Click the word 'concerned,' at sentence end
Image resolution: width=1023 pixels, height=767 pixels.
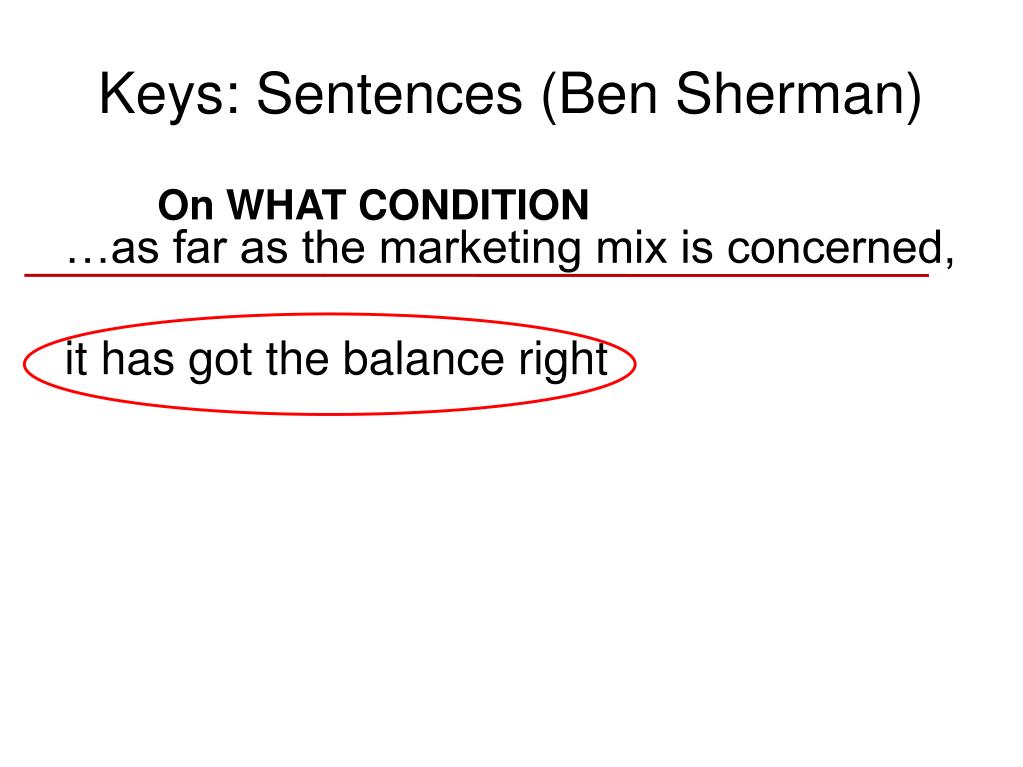pos(841,249)
